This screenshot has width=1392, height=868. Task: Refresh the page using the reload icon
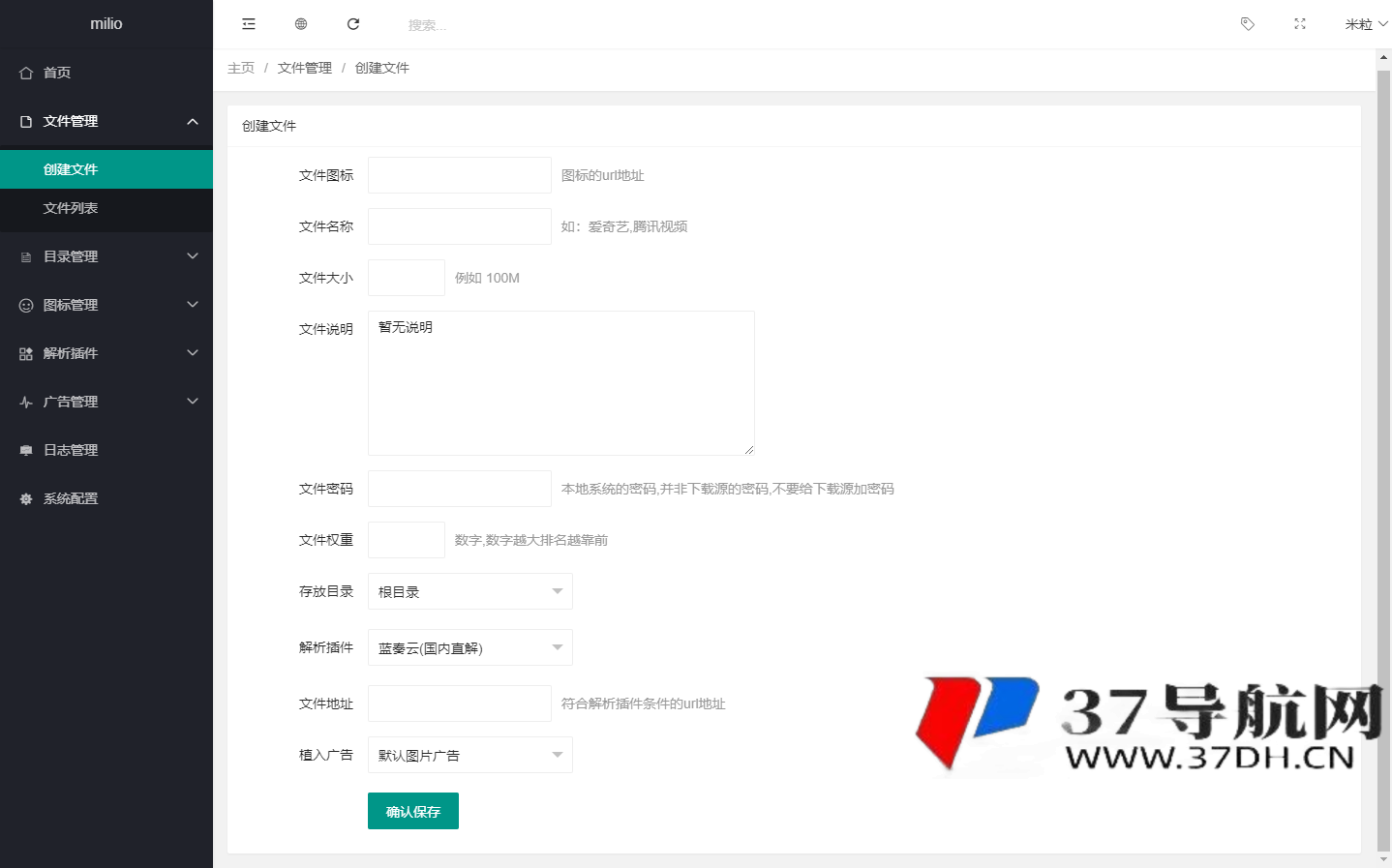click(x=352, y=23)
